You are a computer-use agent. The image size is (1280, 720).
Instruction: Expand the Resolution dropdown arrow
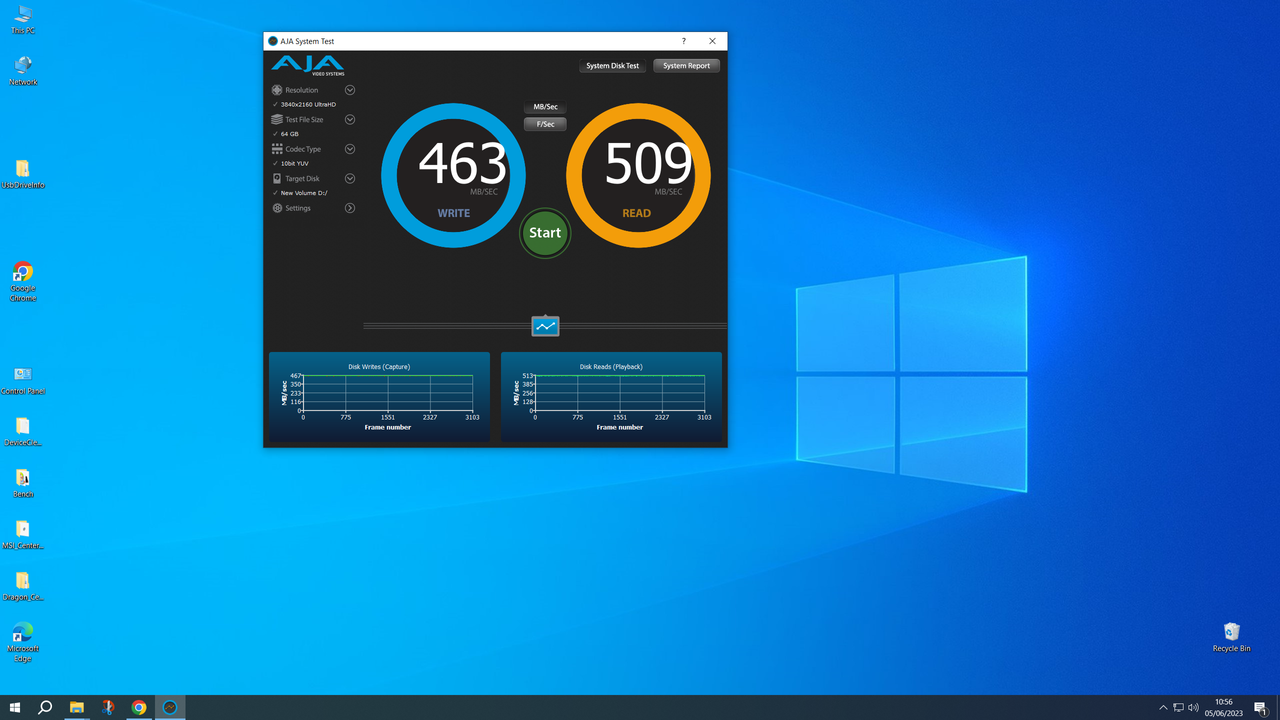point(350,90)
